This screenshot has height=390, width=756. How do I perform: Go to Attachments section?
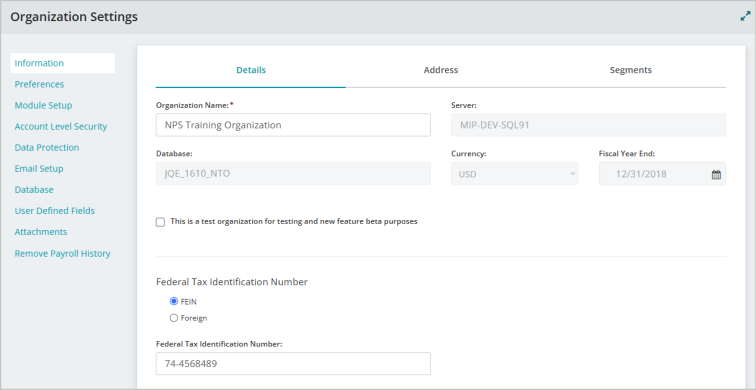41,232
